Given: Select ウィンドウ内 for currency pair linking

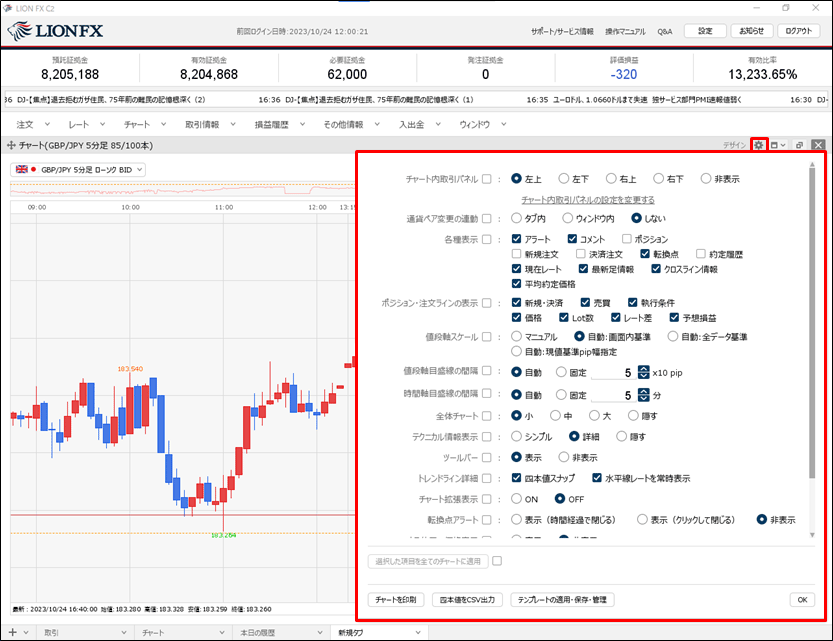Looking at the screenshot, I should pos(567,218).
